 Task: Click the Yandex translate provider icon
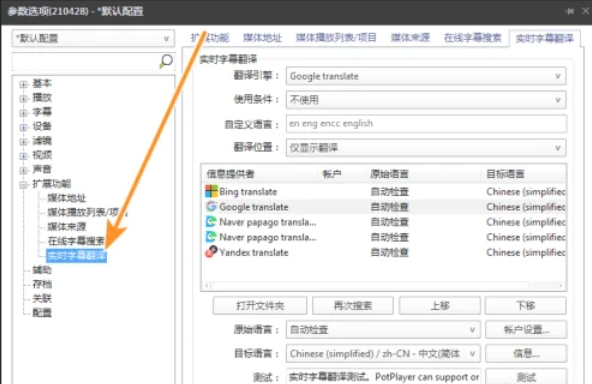click(x=211, y=252)
